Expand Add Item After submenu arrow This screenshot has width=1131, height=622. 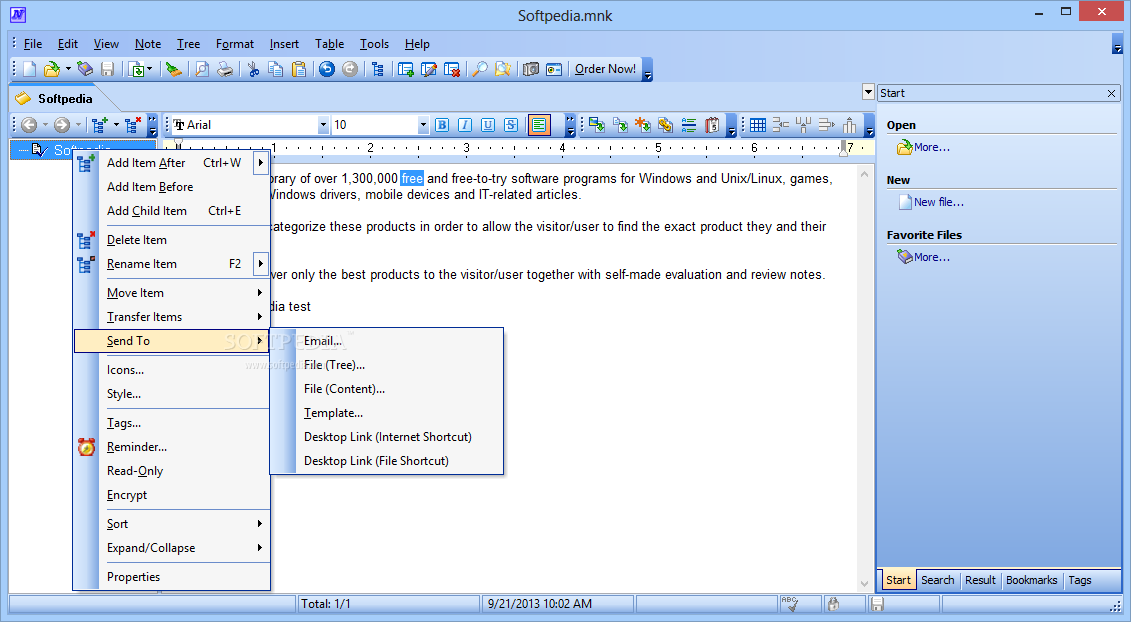pyautogui.click(x=261, y=162)
